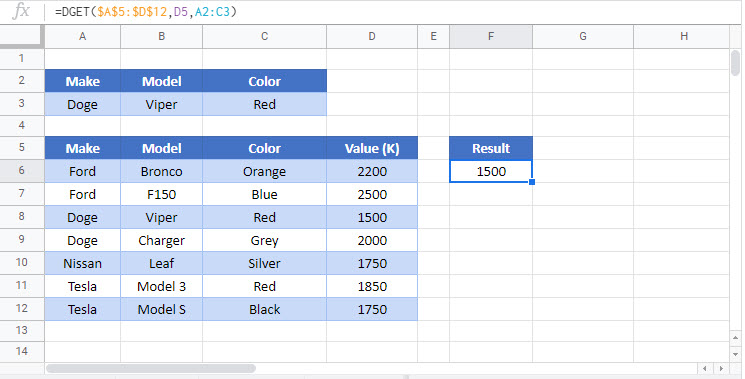Select row 6 header
This screenshot has width=745, height=379.
click(22, 171)
